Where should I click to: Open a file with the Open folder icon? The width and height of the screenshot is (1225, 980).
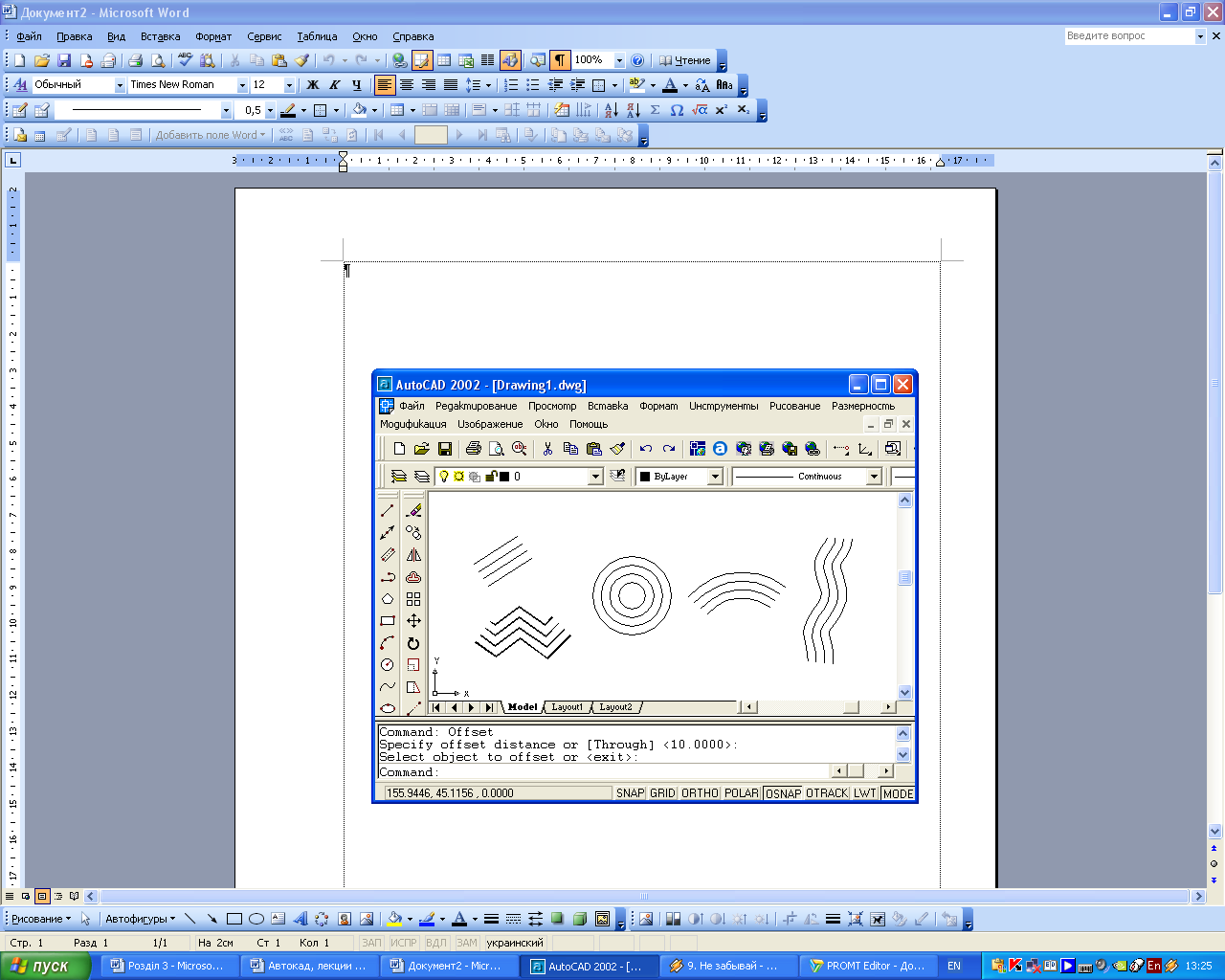tap(42, 60)
